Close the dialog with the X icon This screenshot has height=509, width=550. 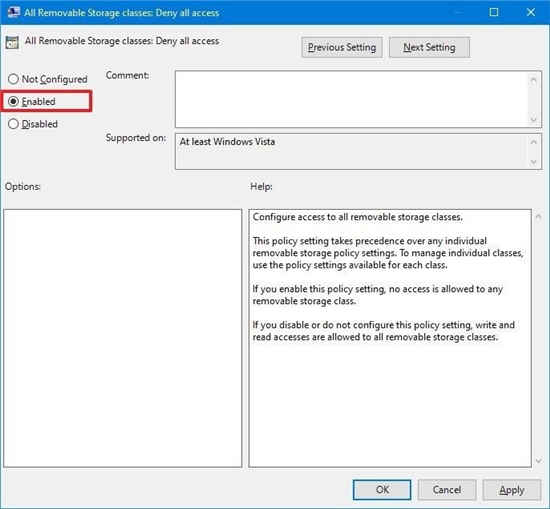(531, 12)
